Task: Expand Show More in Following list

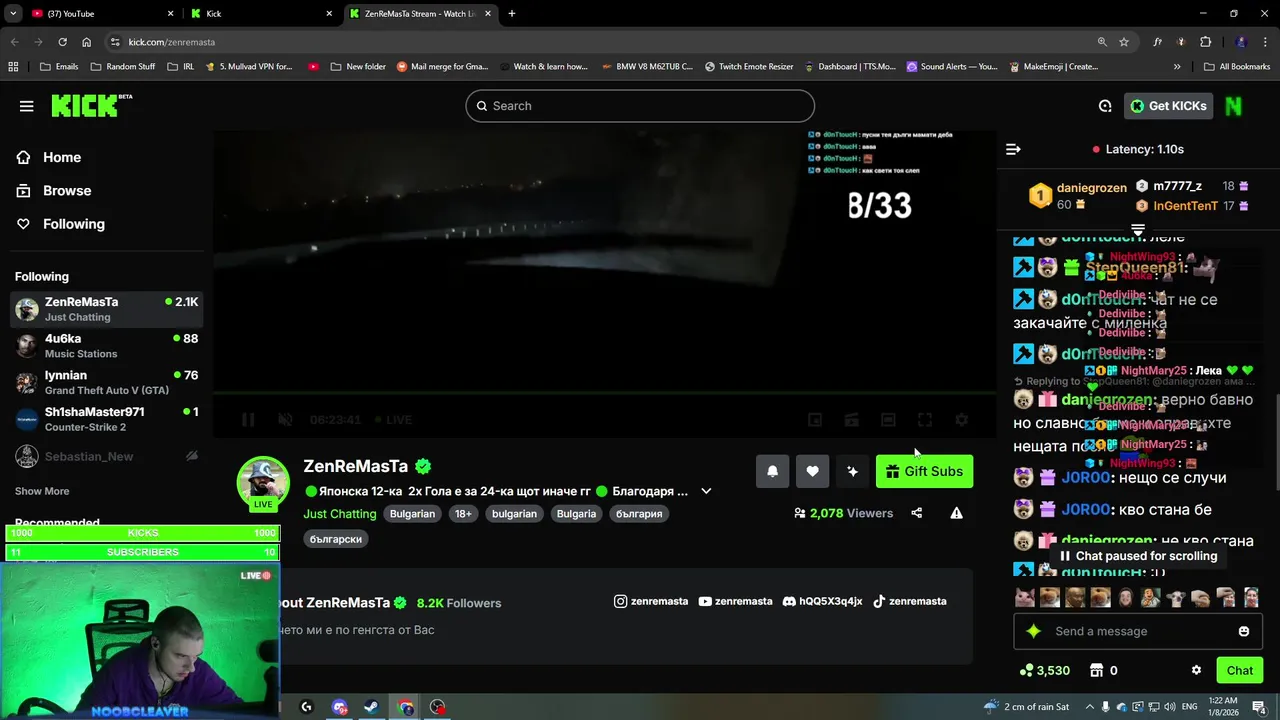Action: click(42, 491)
